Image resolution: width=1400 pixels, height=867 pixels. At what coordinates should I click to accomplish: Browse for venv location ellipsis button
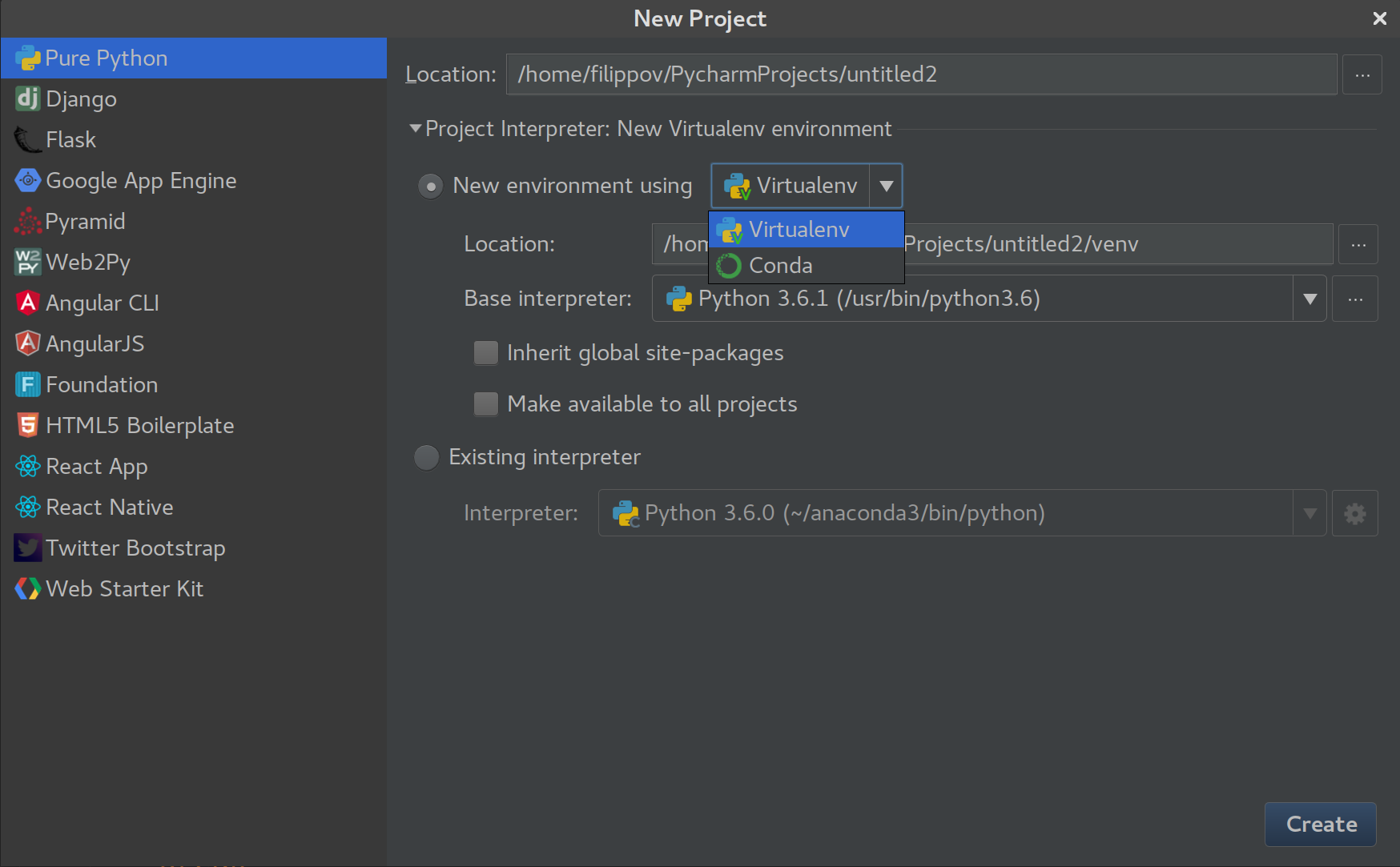1358,244
